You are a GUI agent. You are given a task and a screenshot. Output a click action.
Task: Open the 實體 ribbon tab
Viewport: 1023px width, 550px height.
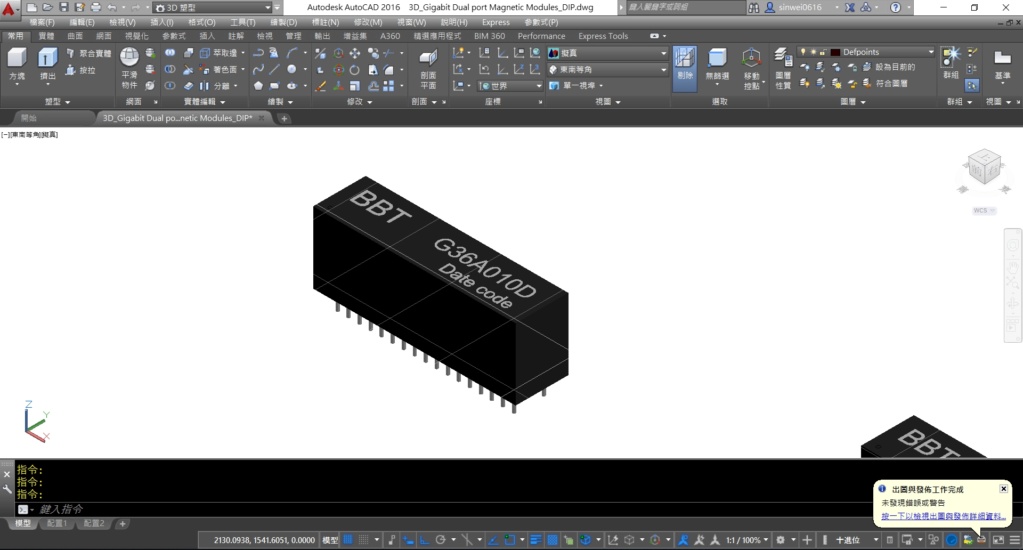[x=46, y=36]
